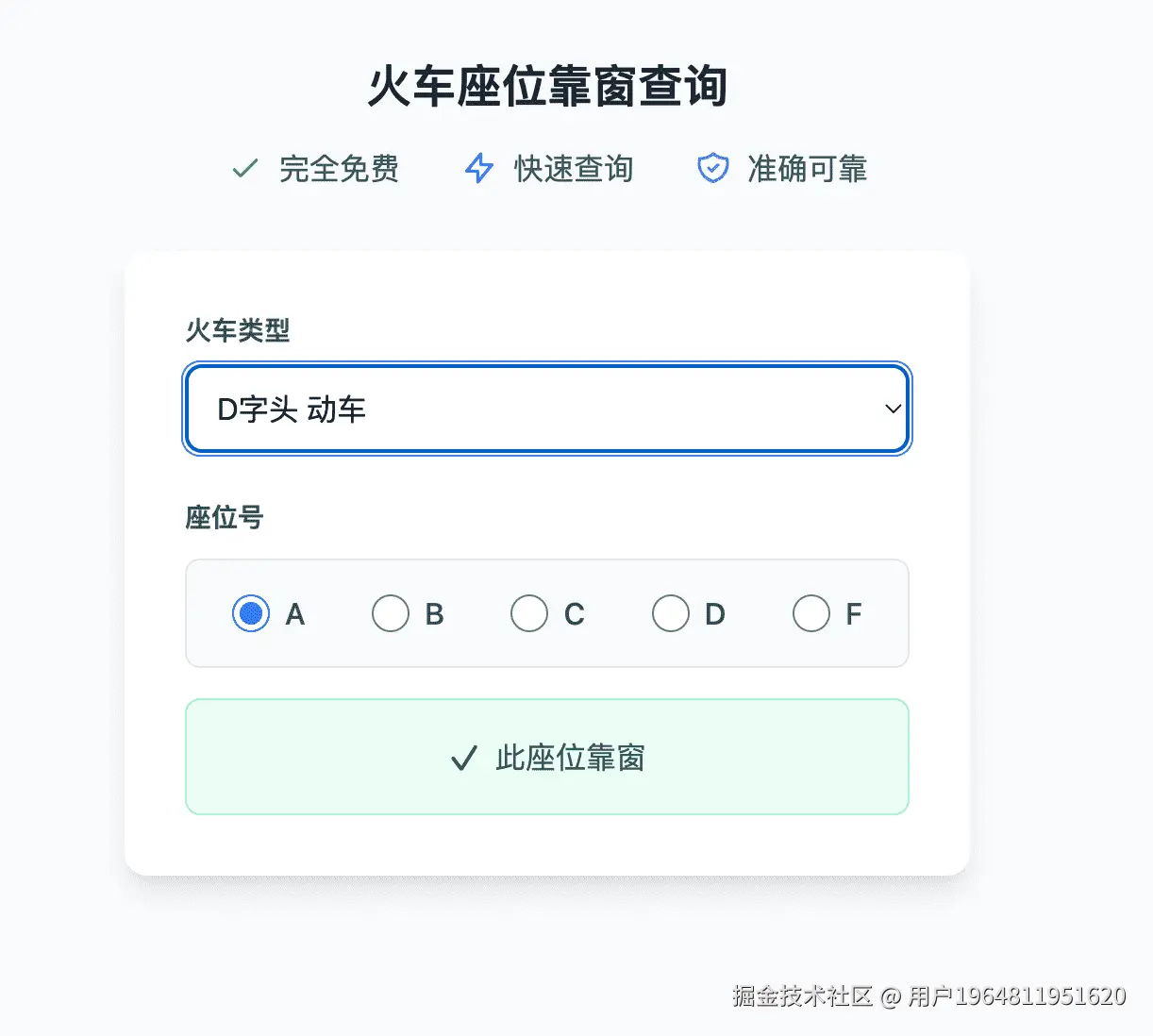Select seat F radio button
Viewport: 1153px width, 1036px height.
click(811, 613)
